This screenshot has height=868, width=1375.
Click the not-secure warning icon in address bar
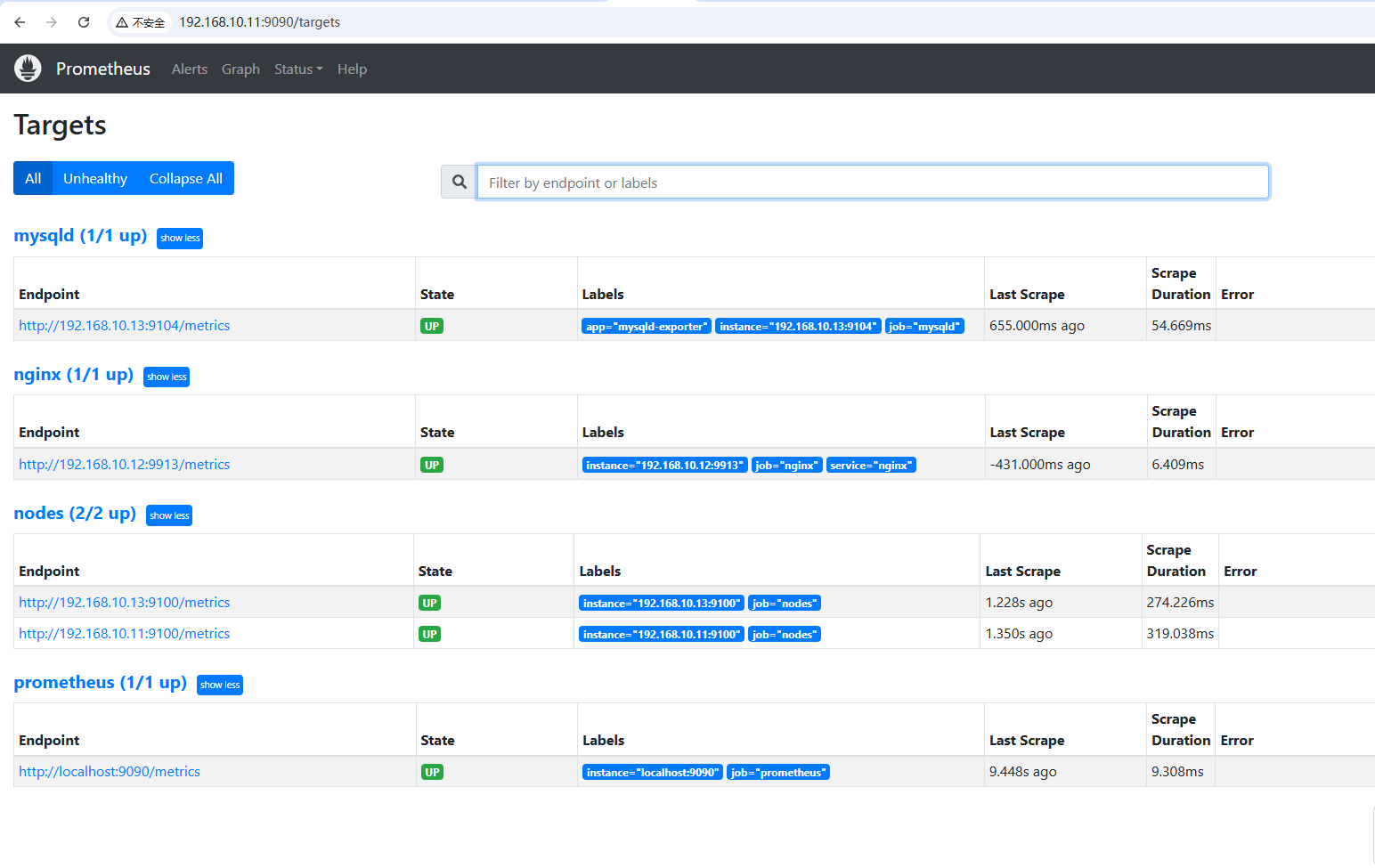pos(122,22)
